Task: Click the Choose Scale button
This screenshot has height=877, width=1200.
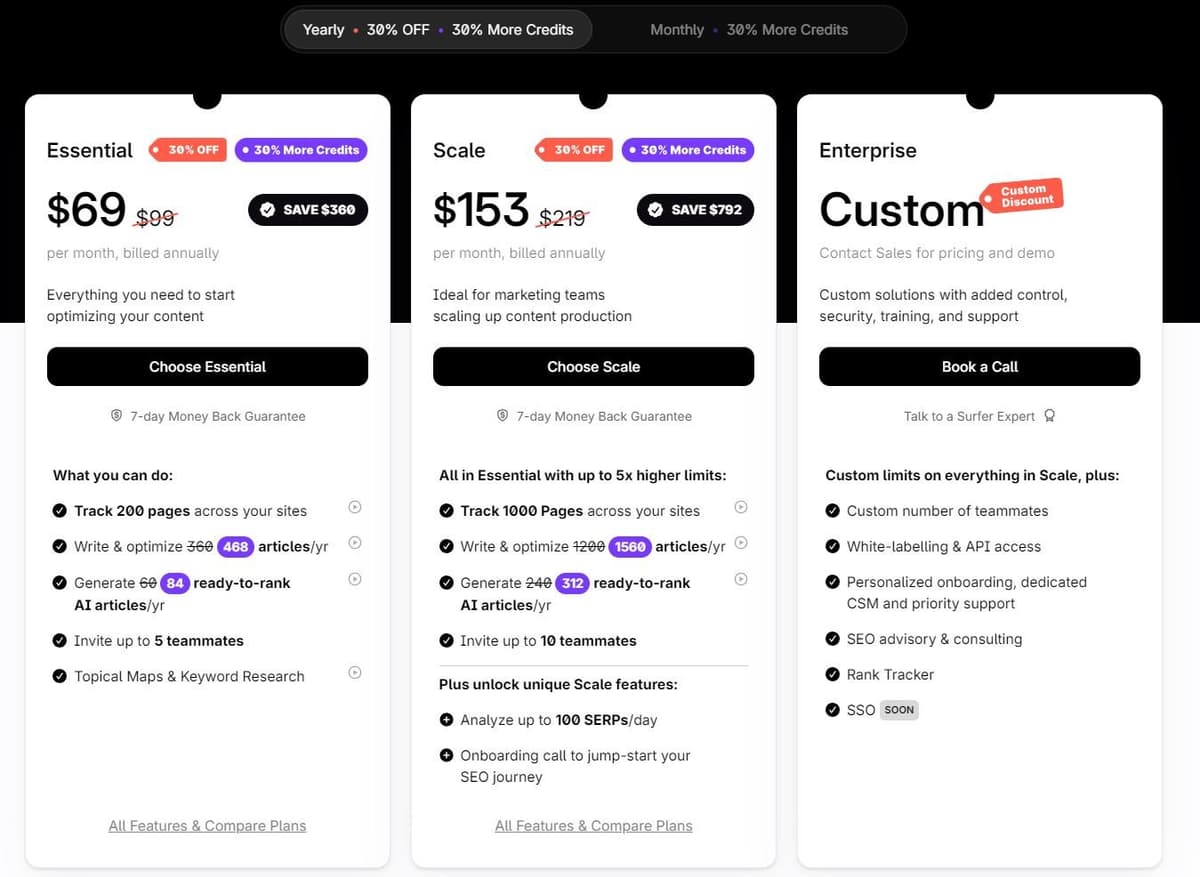Action: point(593,367)
